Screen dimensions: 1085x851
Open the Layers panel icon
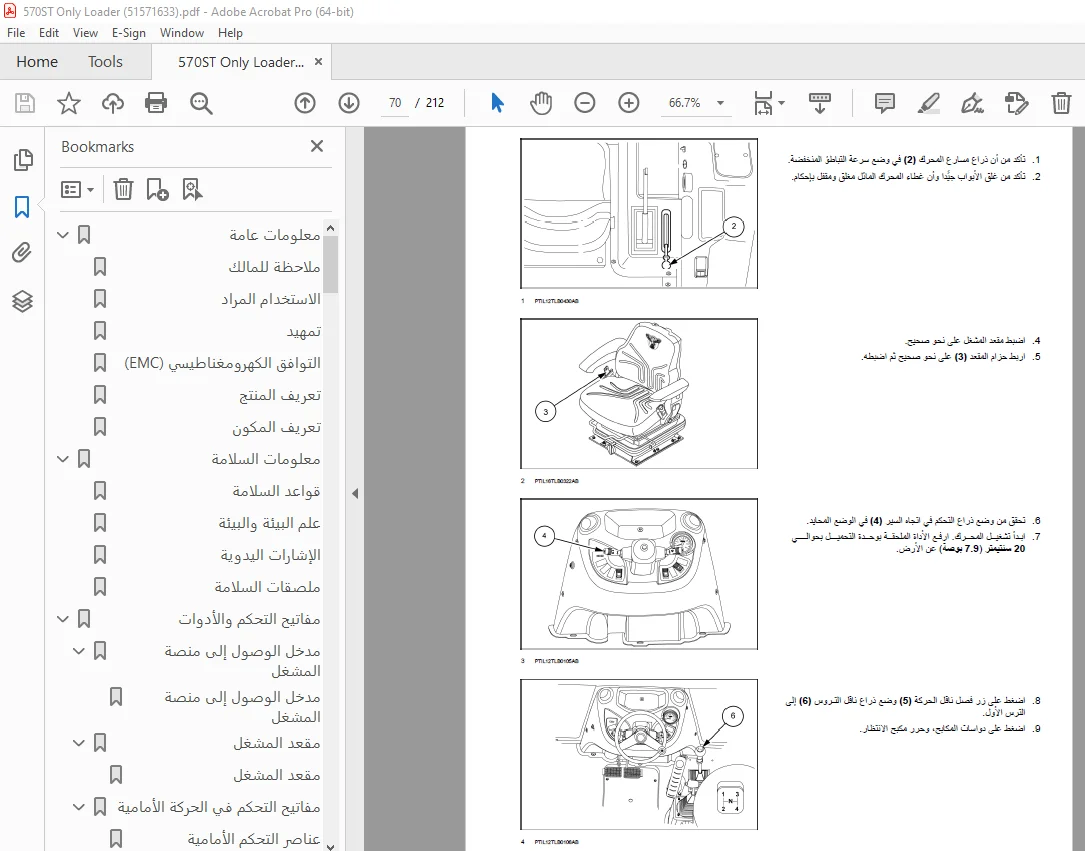(22, 301)
